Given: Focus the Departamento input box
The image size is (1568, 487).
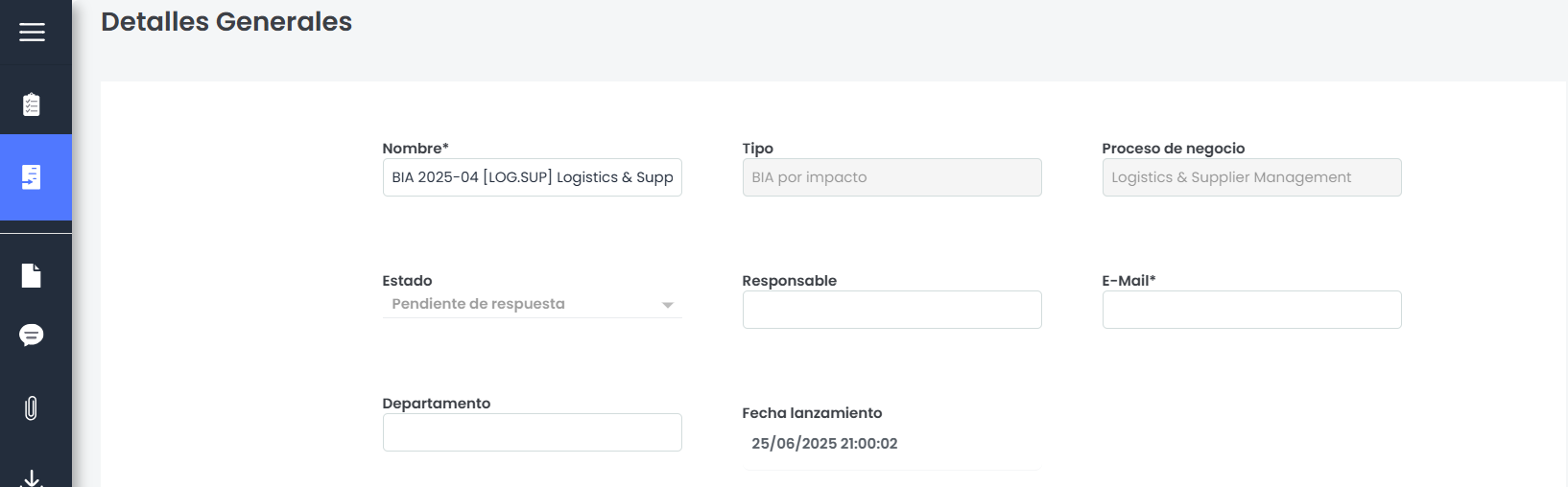Looking at the screenshot, I should [x=532, y=432].
